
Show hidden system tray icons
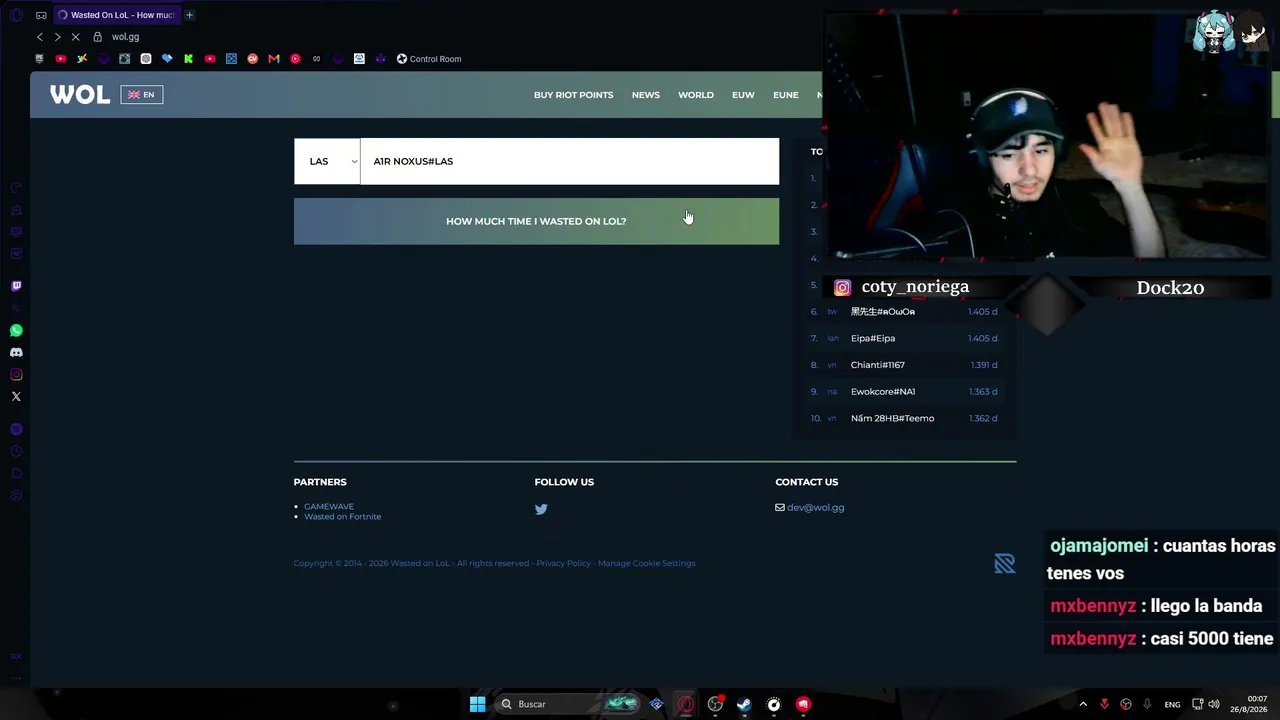click(1082, 704)
